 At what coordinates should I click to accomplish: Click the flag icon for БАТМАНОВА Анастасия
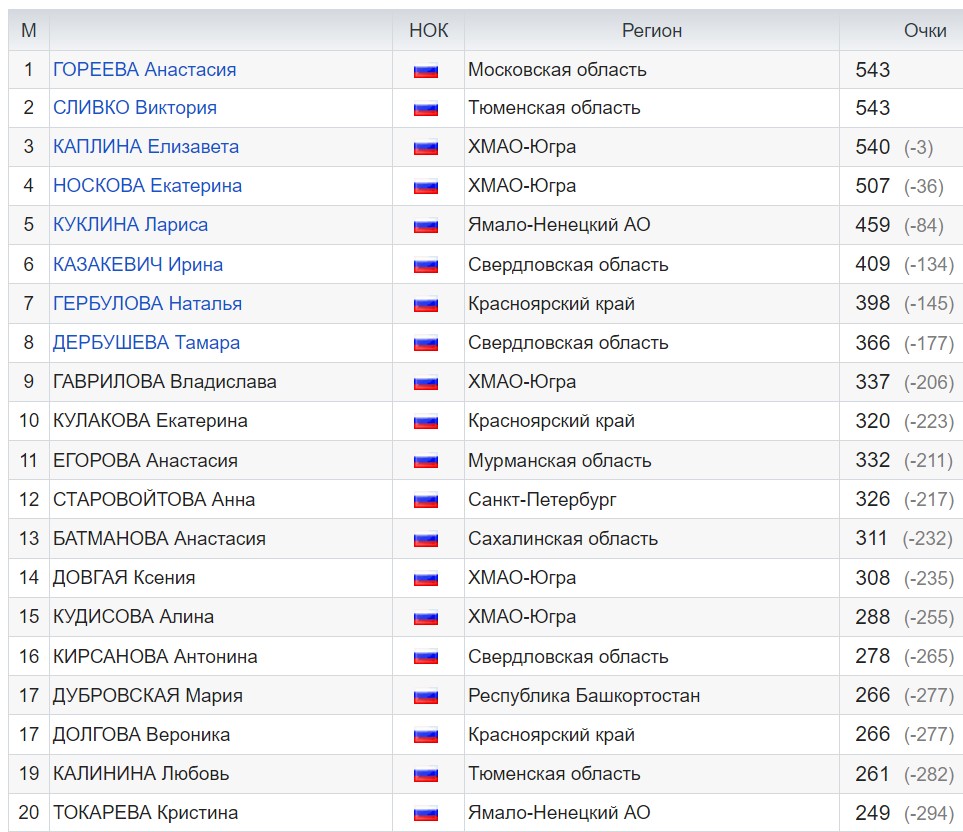pos(426,539)
